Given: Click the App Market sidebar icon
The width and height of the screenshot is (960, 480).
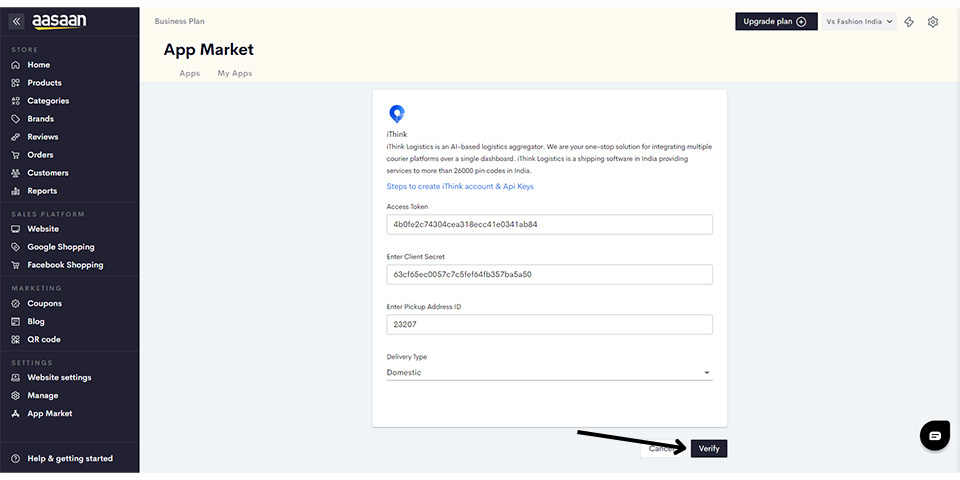Looking at the screenshot, I should coord(16,414).
